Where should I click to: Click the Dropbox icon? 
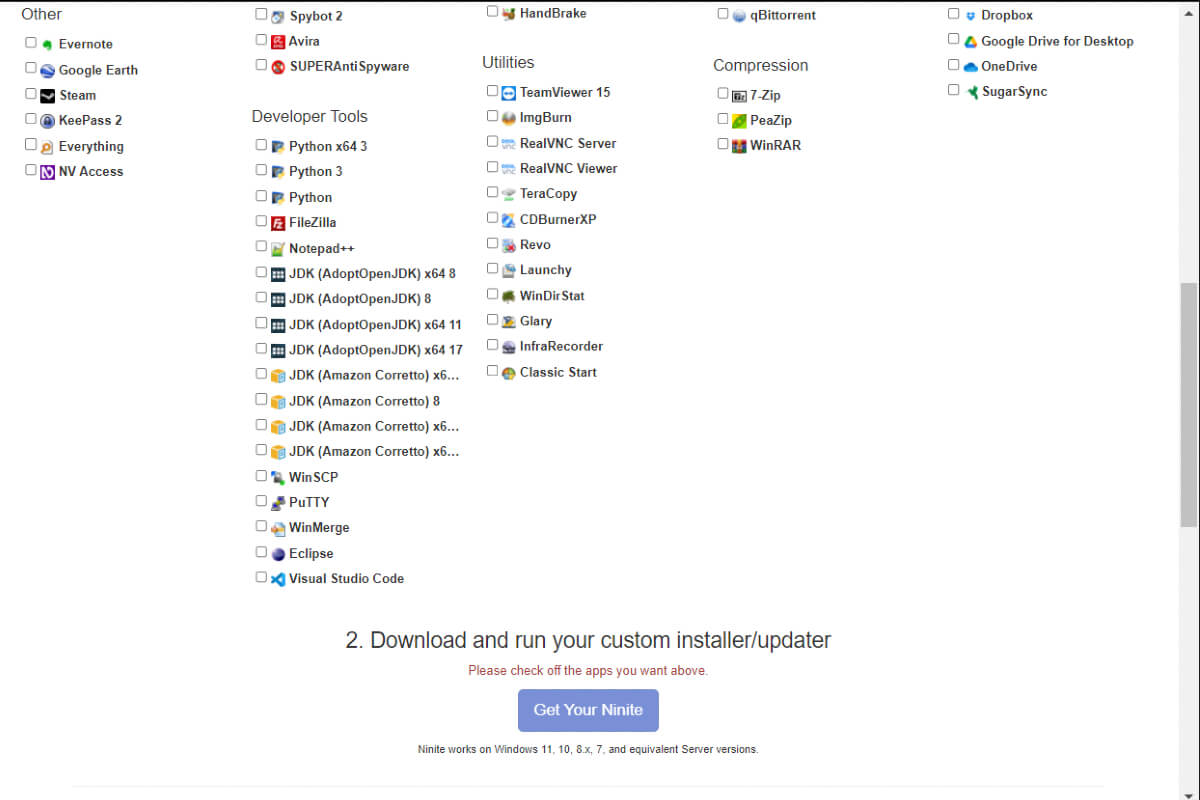[969, 16]
